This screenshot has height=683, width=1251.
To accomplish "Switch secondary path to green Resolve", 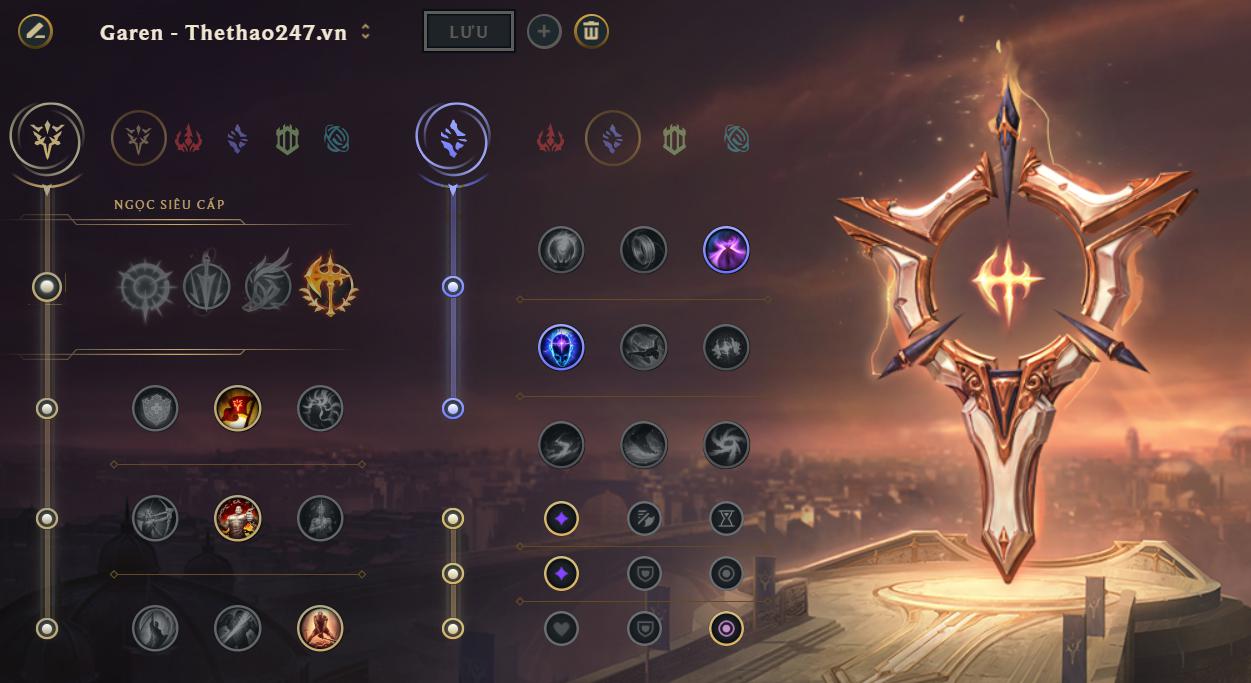I will point(674,139).
